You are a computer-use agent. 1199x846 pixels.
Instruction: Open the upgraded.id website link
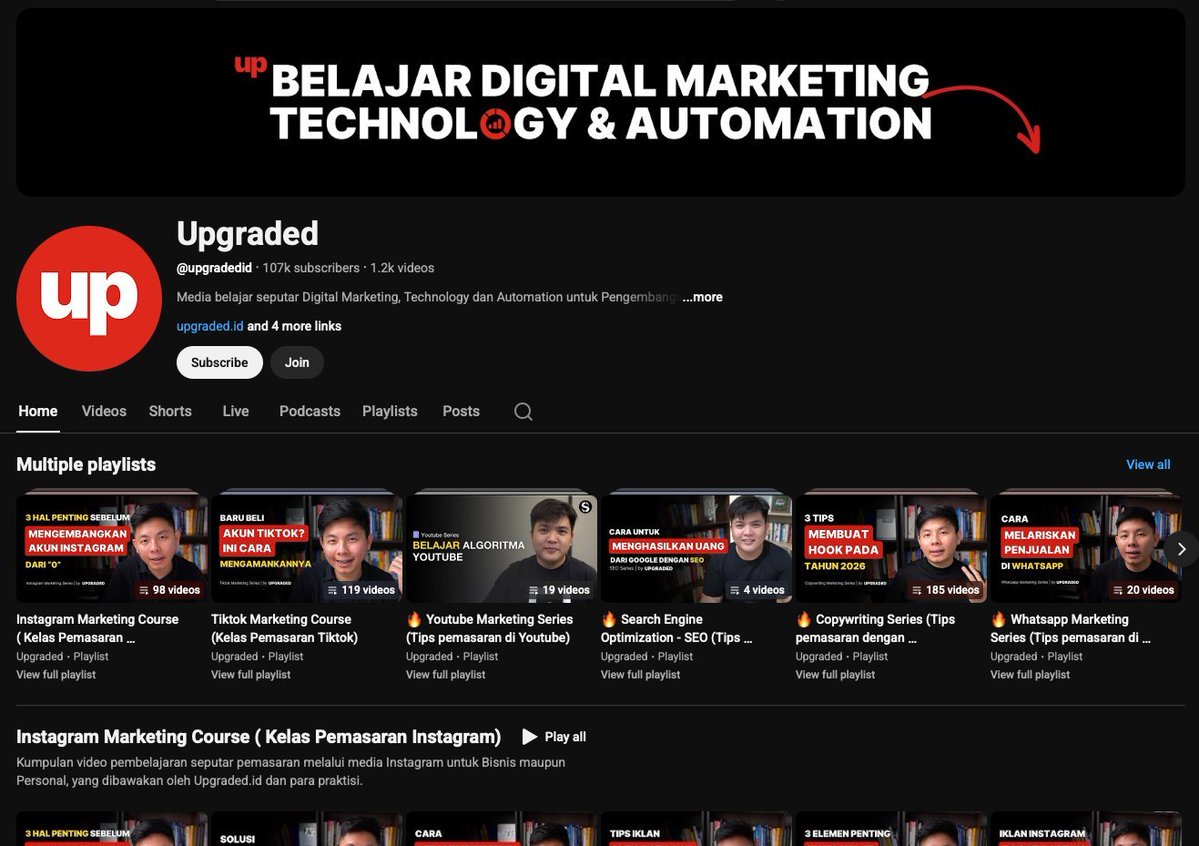click(x=210, y=326)
